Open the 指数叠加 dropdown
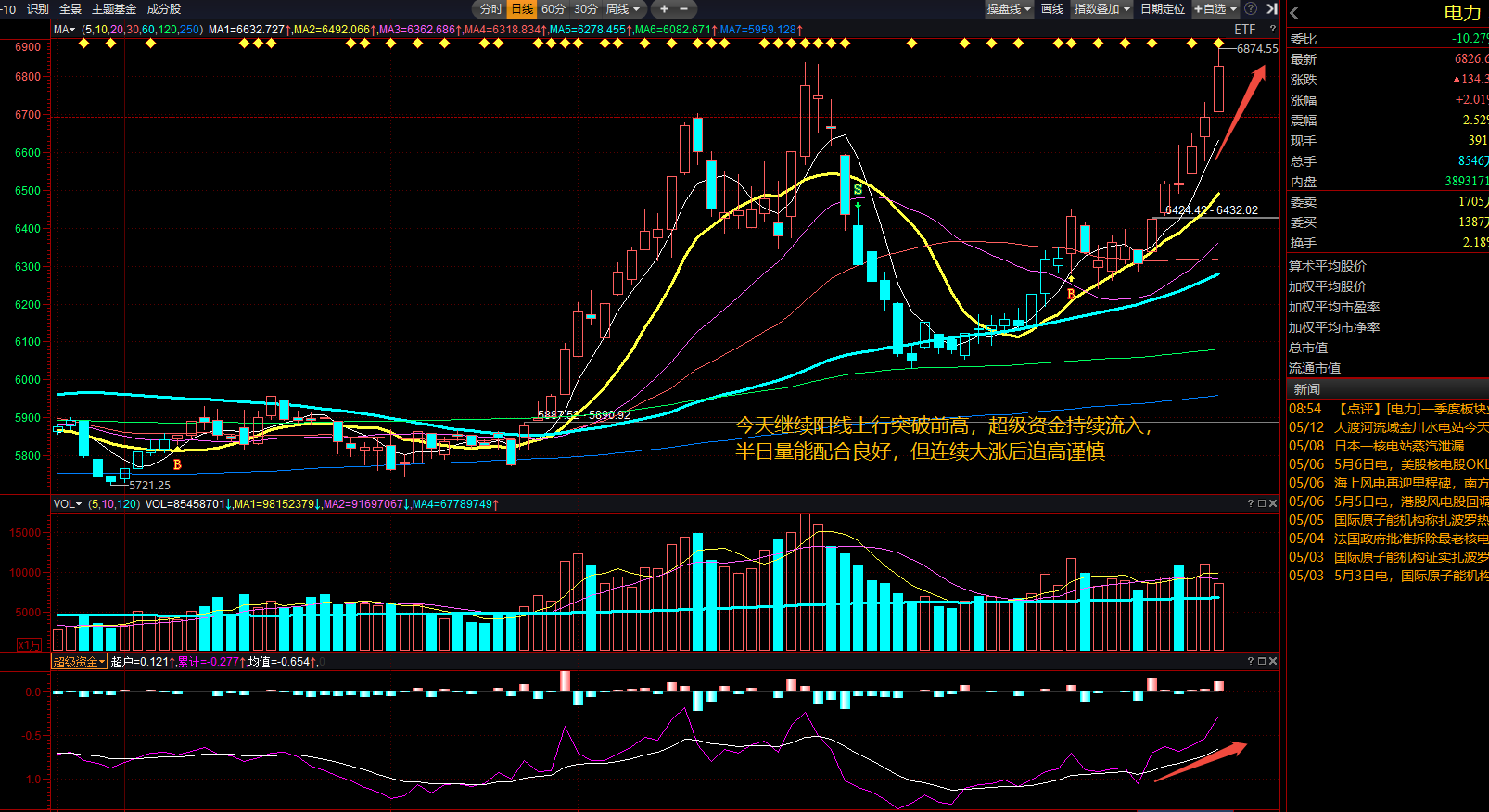Image resolution: width=1489 pixels, height=812 pixels. [x=1101, y=9]
